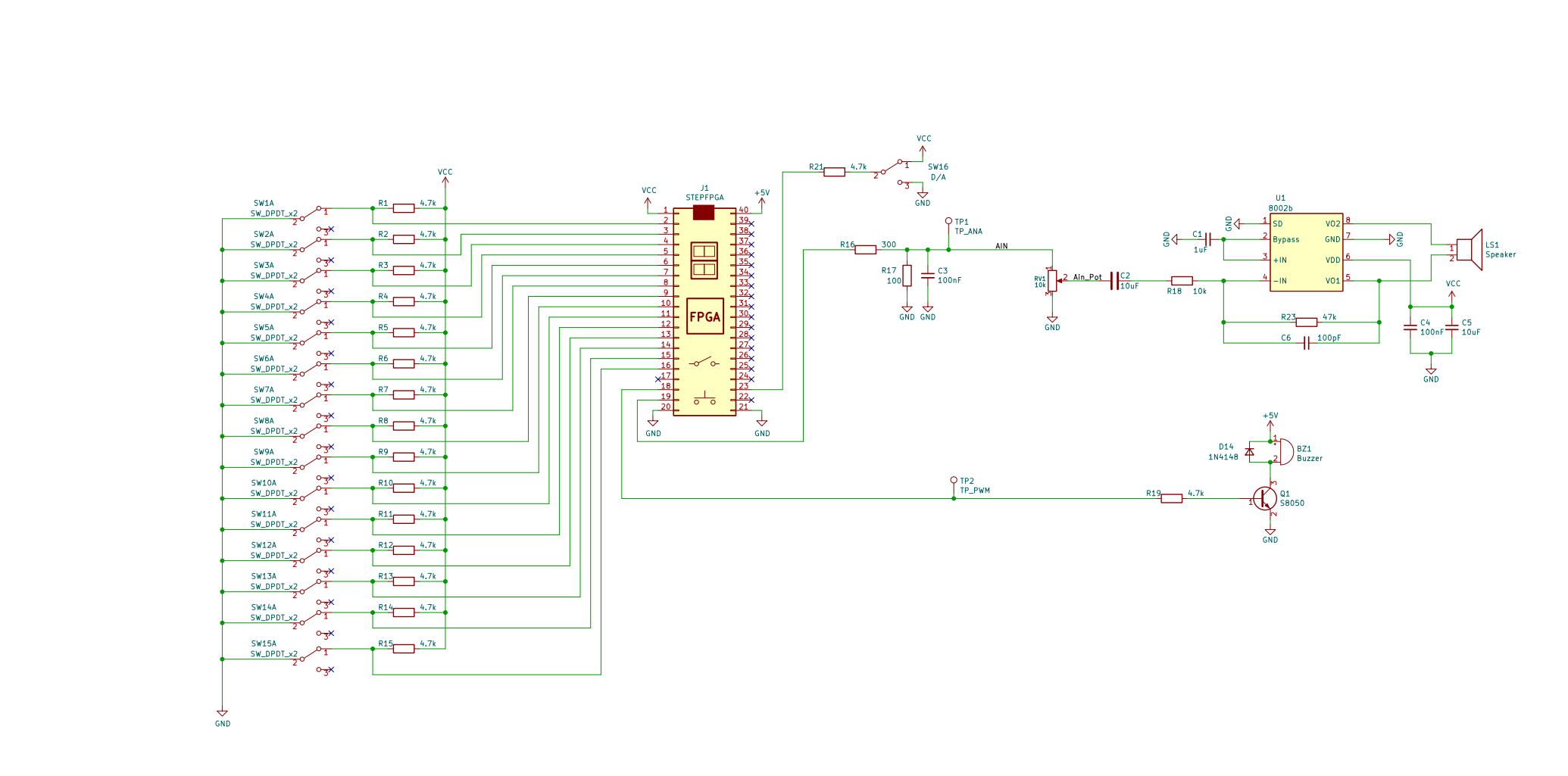
Task: Click the R21 4.7k resistor
Action: click(834, 172)
